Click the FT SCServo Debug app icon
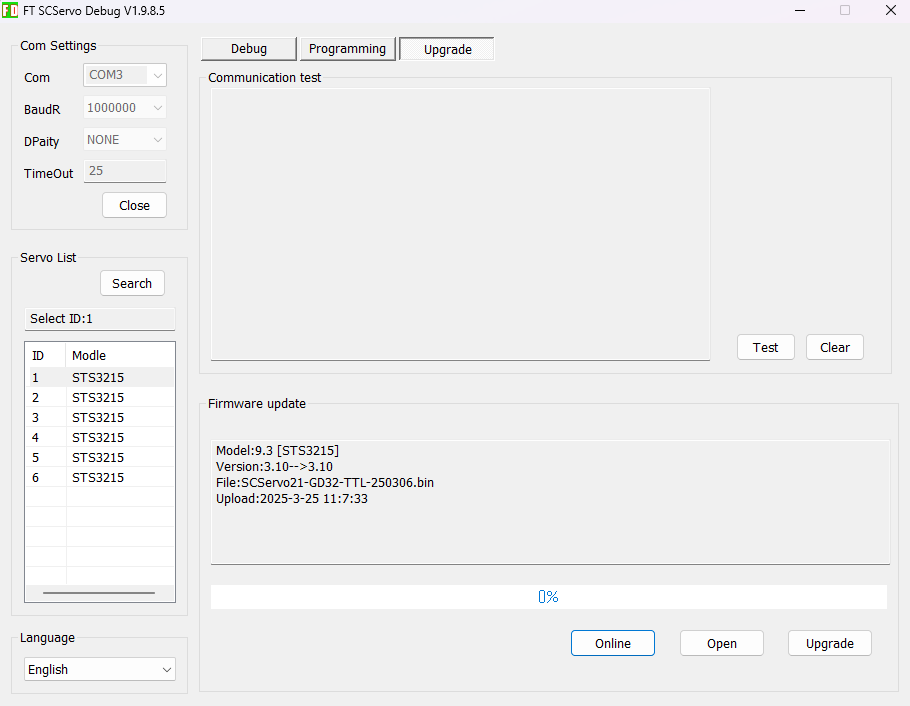Screen dimensions: 910x706 (x=10, y=10)
